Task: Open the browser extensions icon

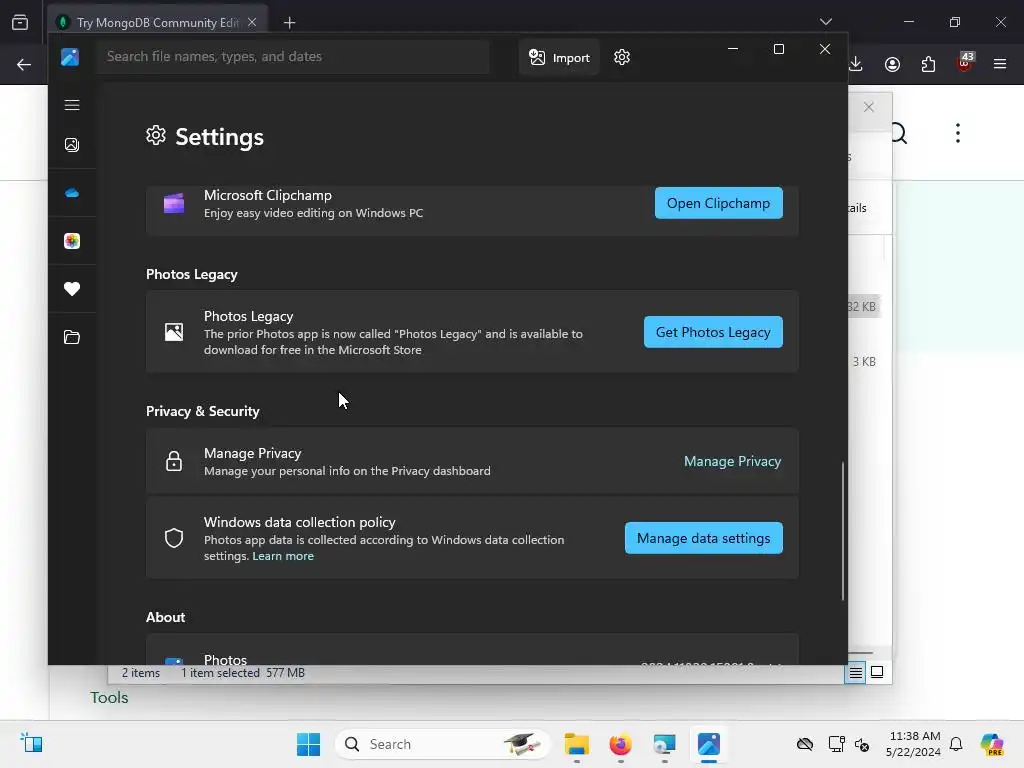Action: pyautogui.click(x=928, y=64)
